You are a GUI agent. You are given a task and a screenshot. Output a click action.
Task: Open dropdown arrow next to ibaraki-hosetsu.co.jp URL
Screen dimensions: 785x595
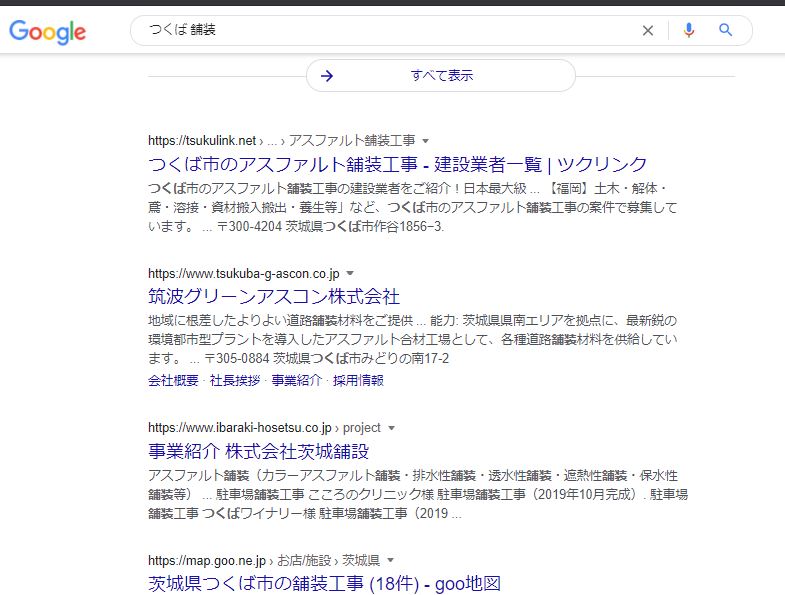point(391,428)
